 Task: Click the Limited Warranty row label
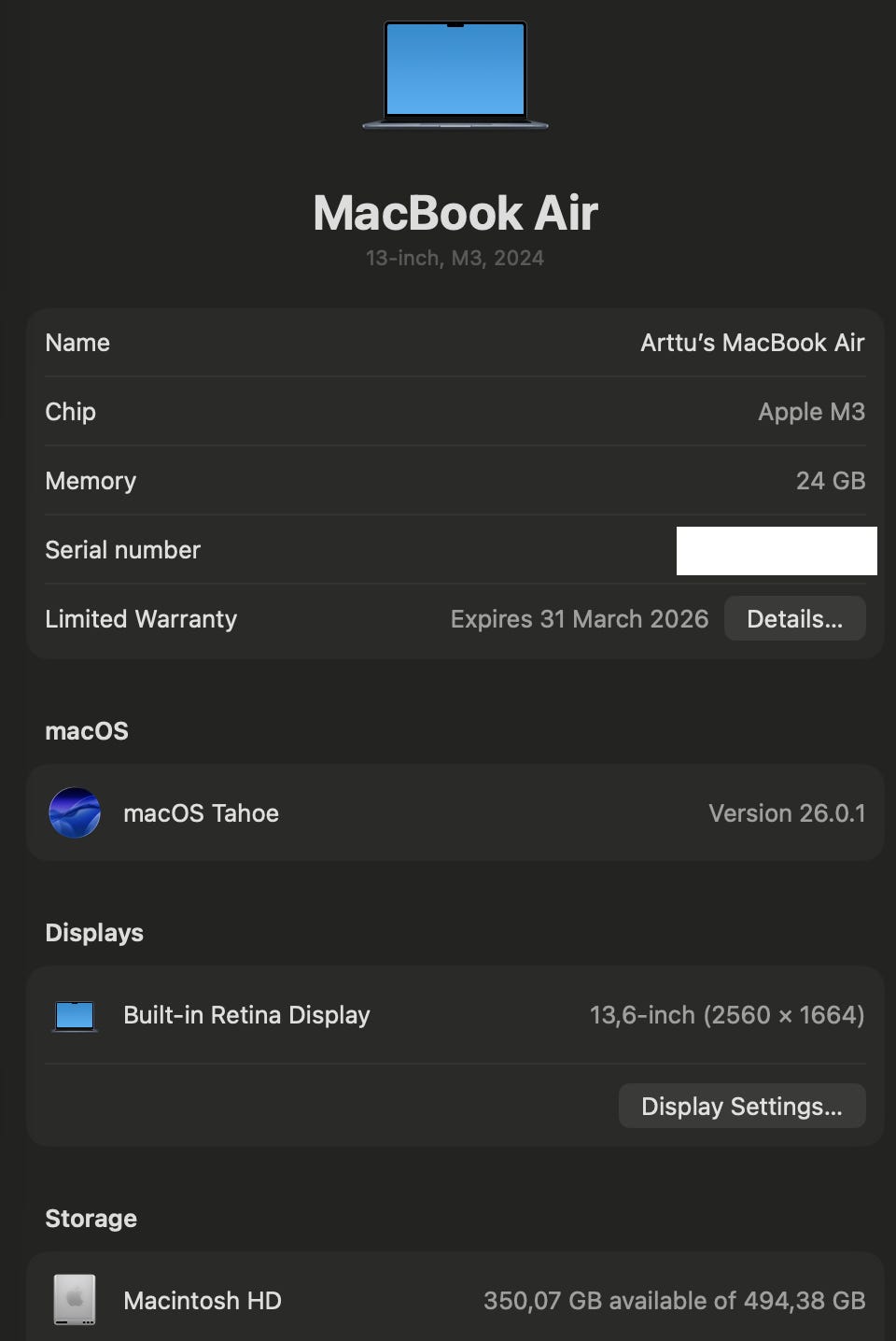[x=141, y=619]
